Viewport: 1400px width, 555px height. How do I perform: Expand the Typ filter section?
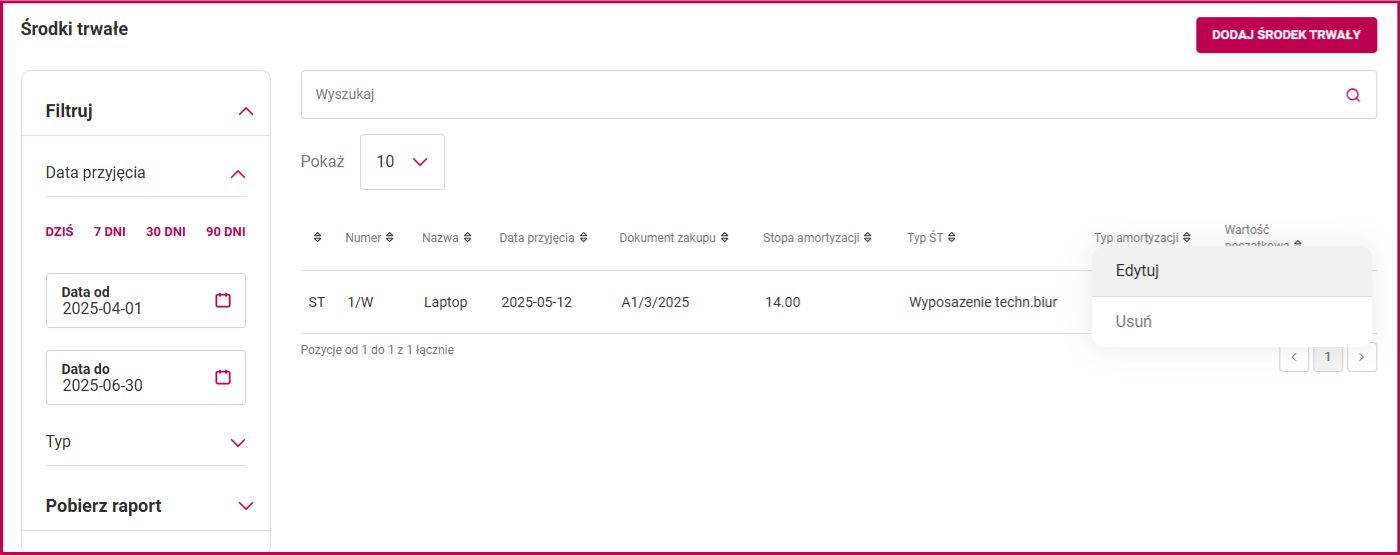238,442
